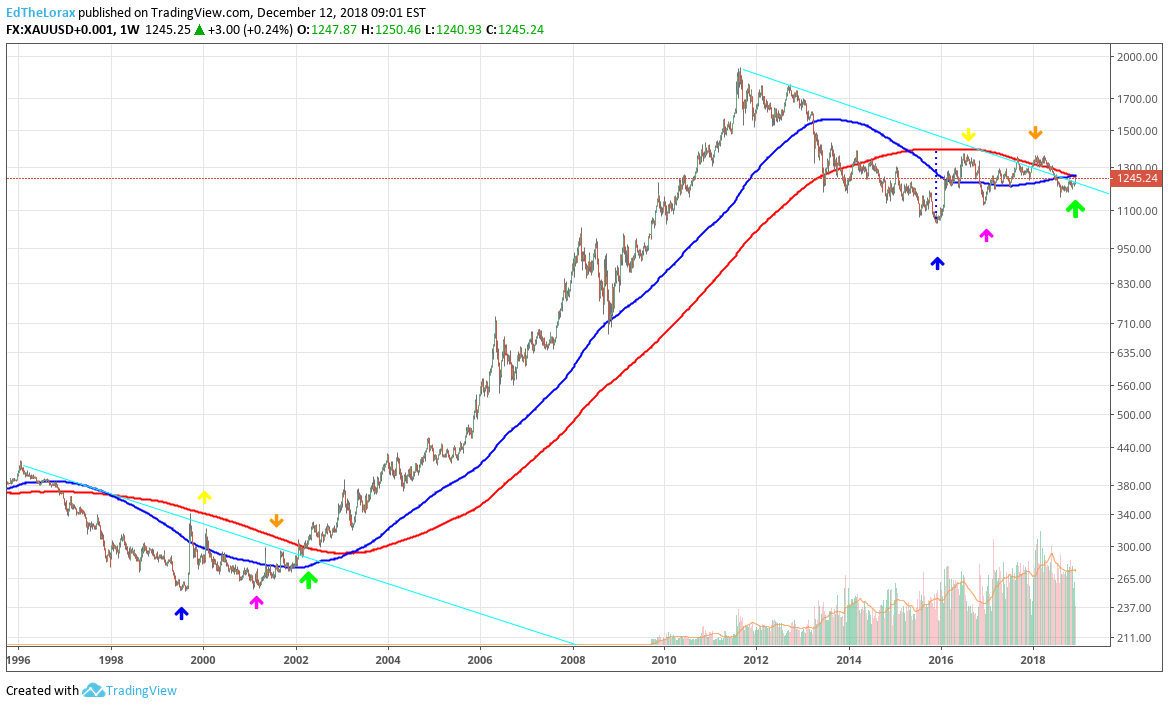Click the 2008 label on time axis
The image size is (1169, 708).
(x=573, y=660)
